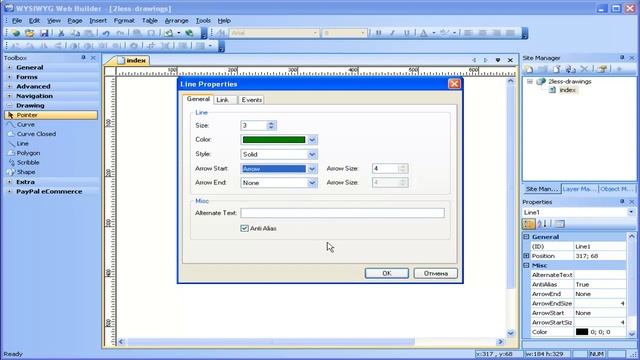
Task: Click the Underline formatting icon
Action: [407, 33]
